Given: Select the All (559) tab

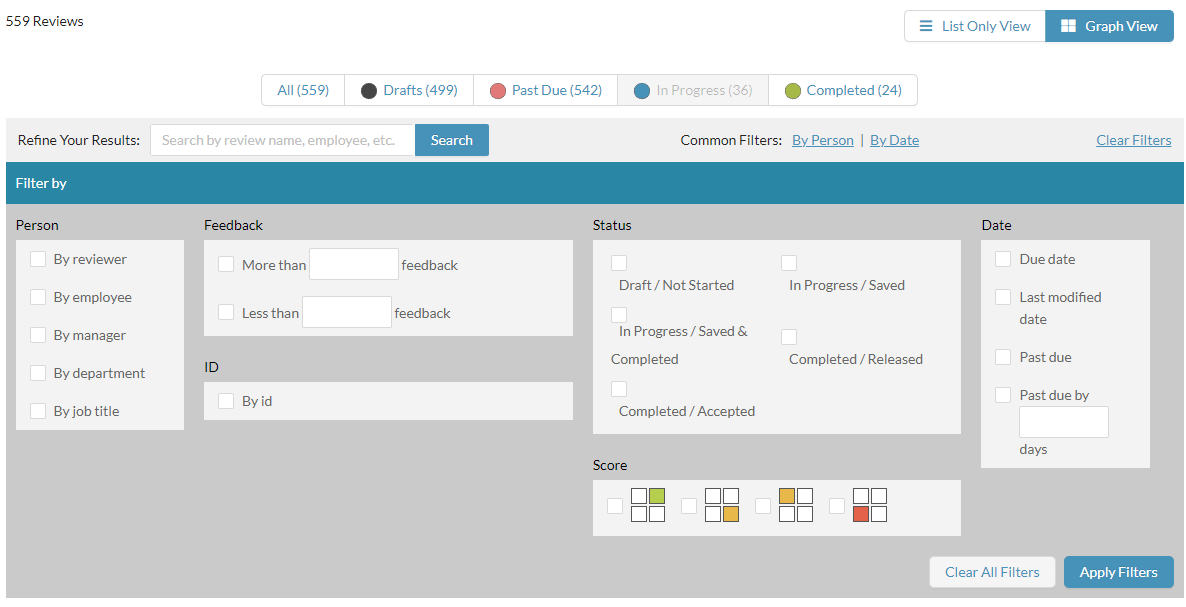Looking at the screenshot, I should click(303, 90).
